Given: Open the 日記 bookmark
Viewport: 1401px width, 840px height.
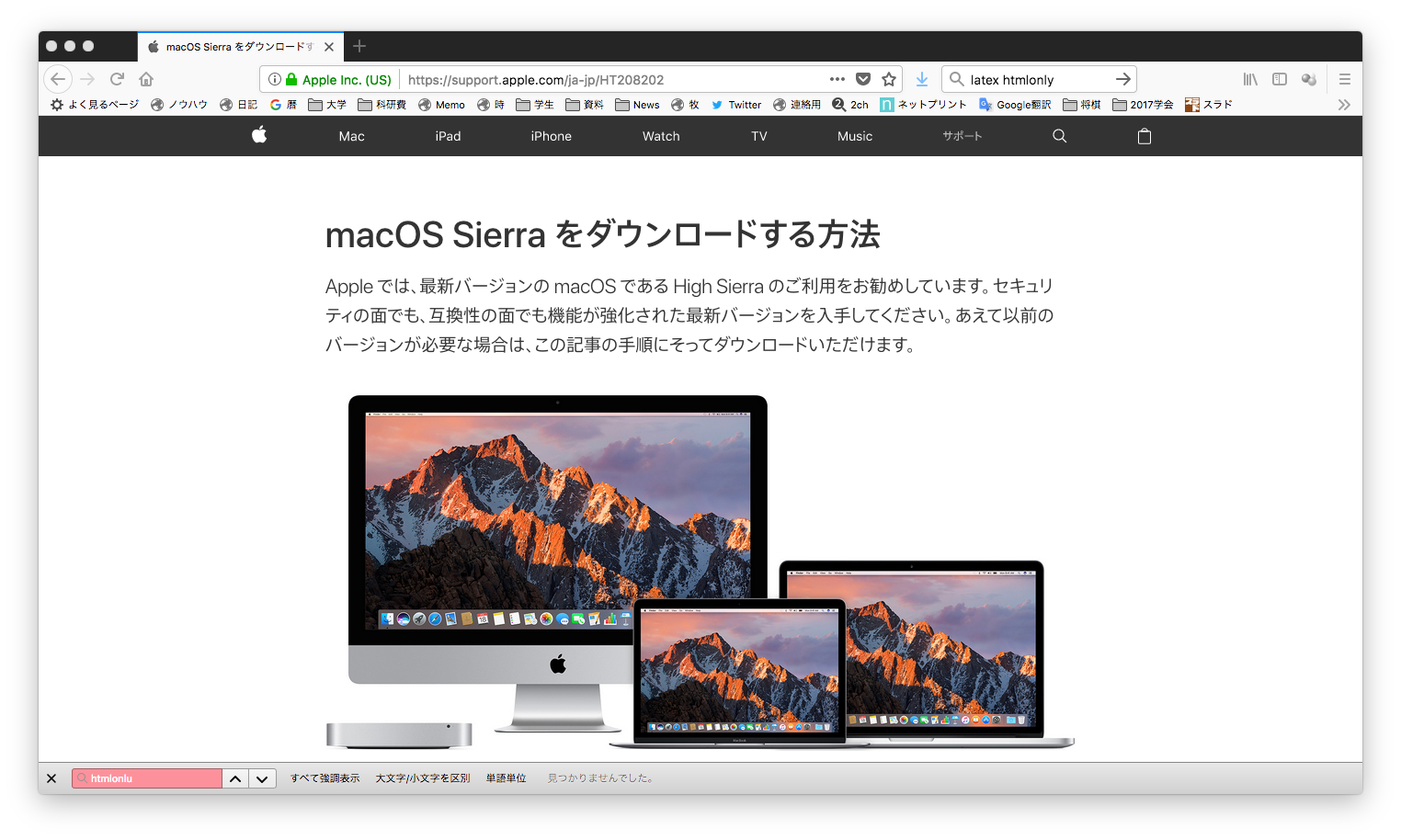Looking at the screenshot, I should pos(238,105).
